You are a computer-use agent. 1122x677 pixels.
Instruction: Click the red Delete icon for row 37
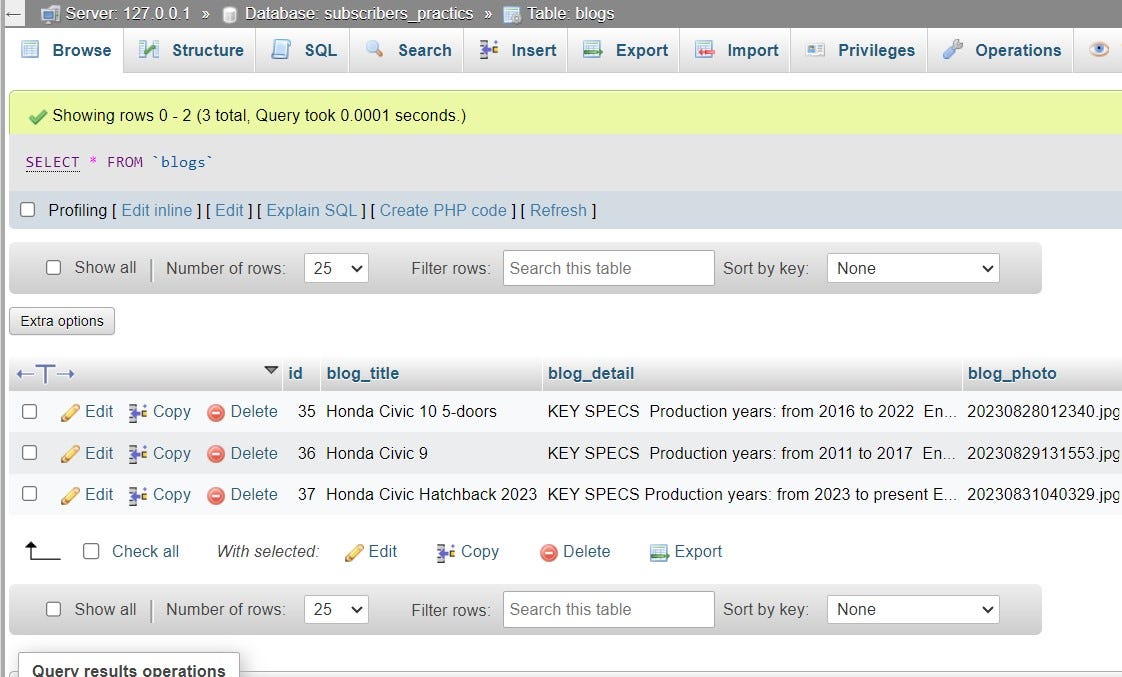[x=215, y=496]
